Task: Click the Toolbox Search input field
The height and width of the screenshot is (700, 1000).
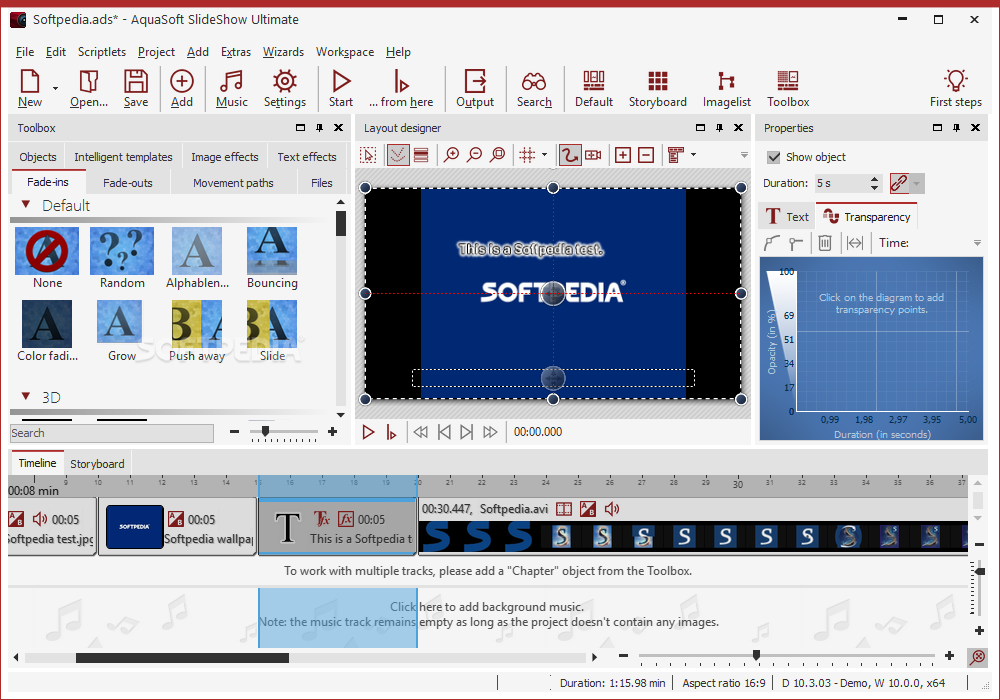Action: [112, 433]
